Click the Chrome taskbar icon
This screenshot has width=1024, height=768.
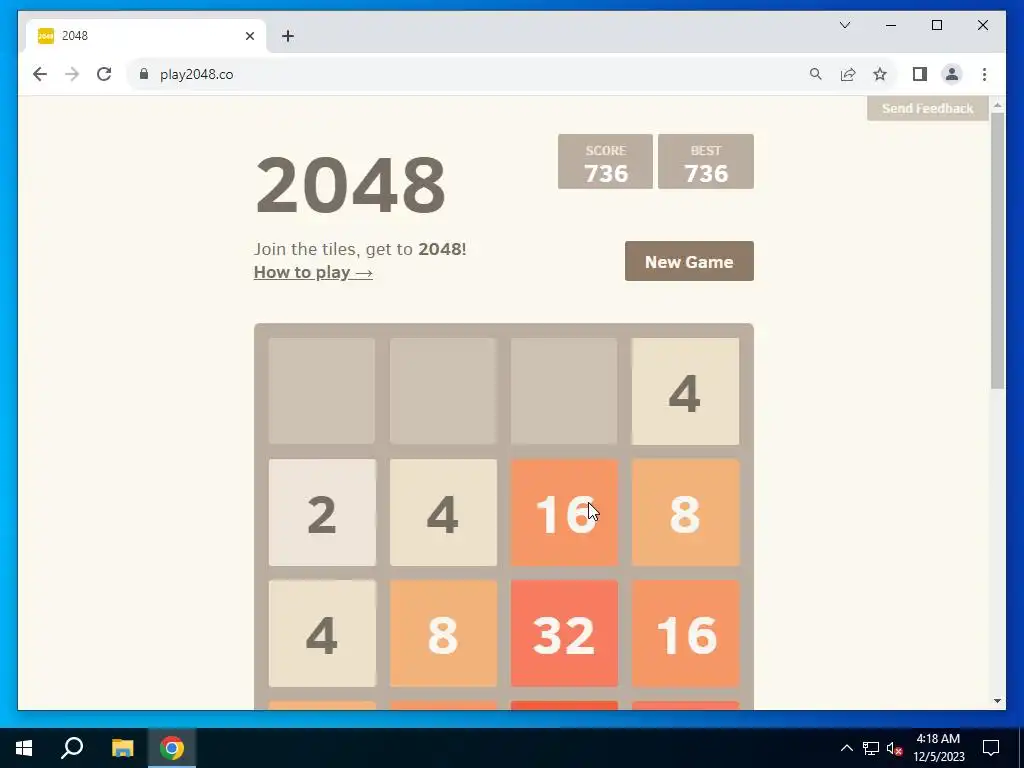click(172, 748)
